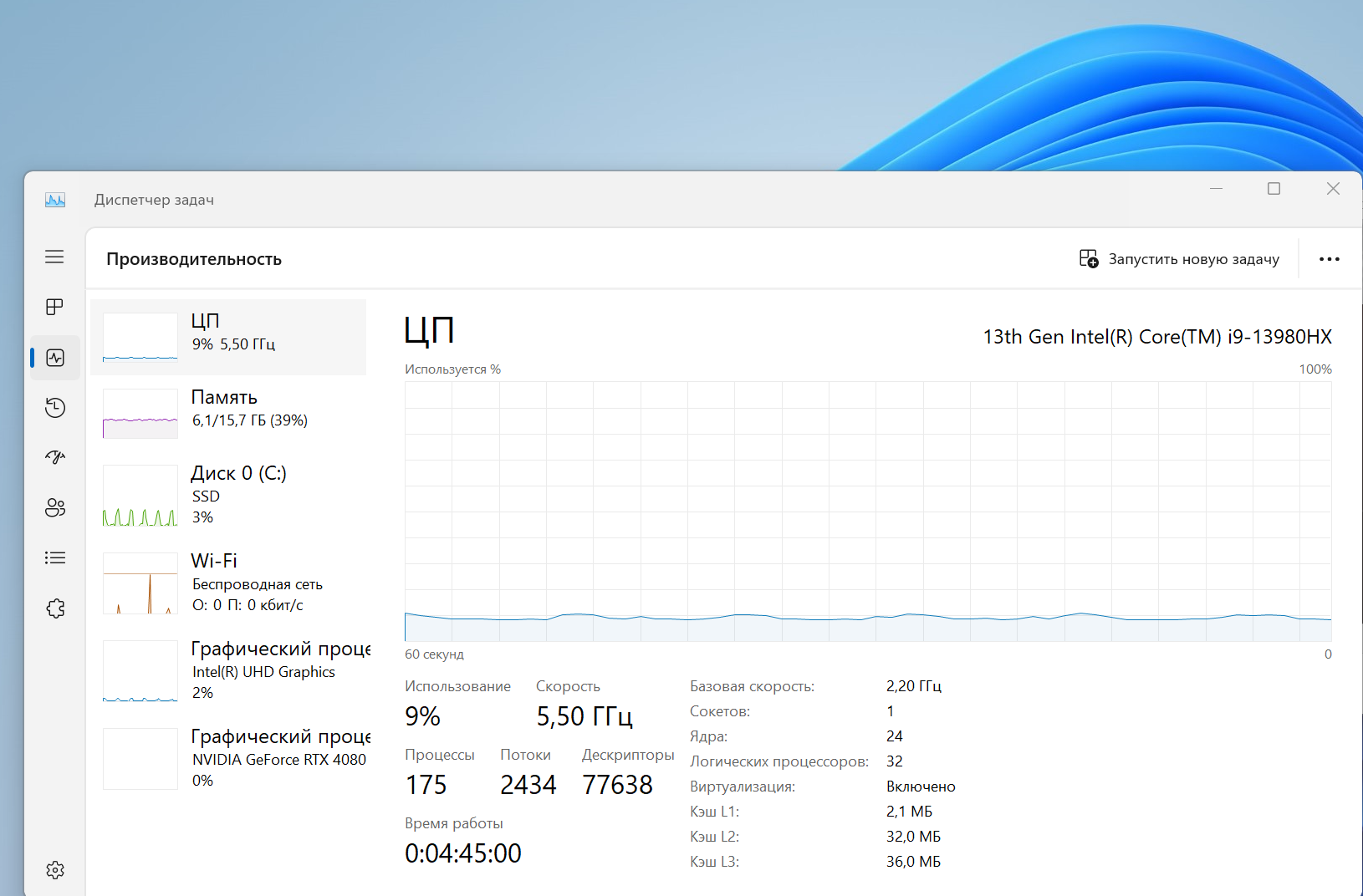The width and height of the screenshot is (1363, 896).
Task: Maximize the Task Manager window
Action: click(x=1274, y=189)
